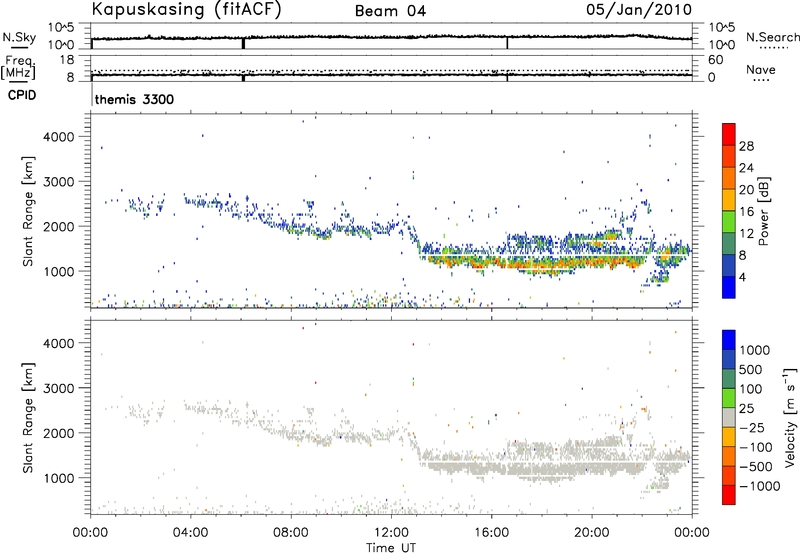The width and height of the screenshot is (800, 554).
Task: Click the "28" tick on the Power scale
Action: [x=746, y=146]
